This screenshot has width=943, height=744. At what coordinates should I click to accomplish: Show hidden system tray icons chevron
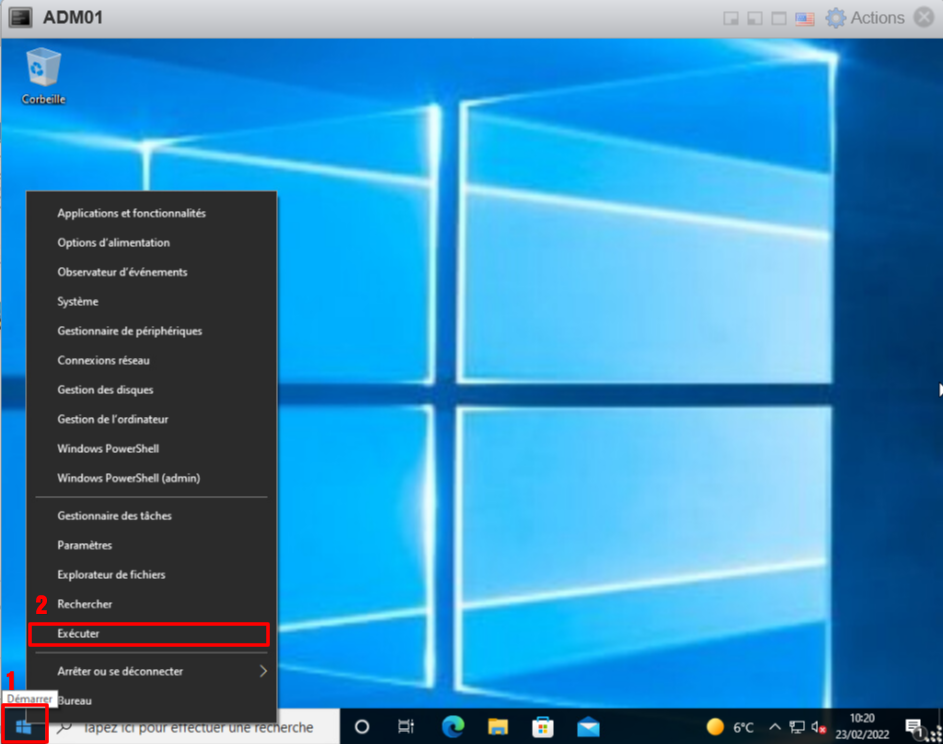(774, 727)
